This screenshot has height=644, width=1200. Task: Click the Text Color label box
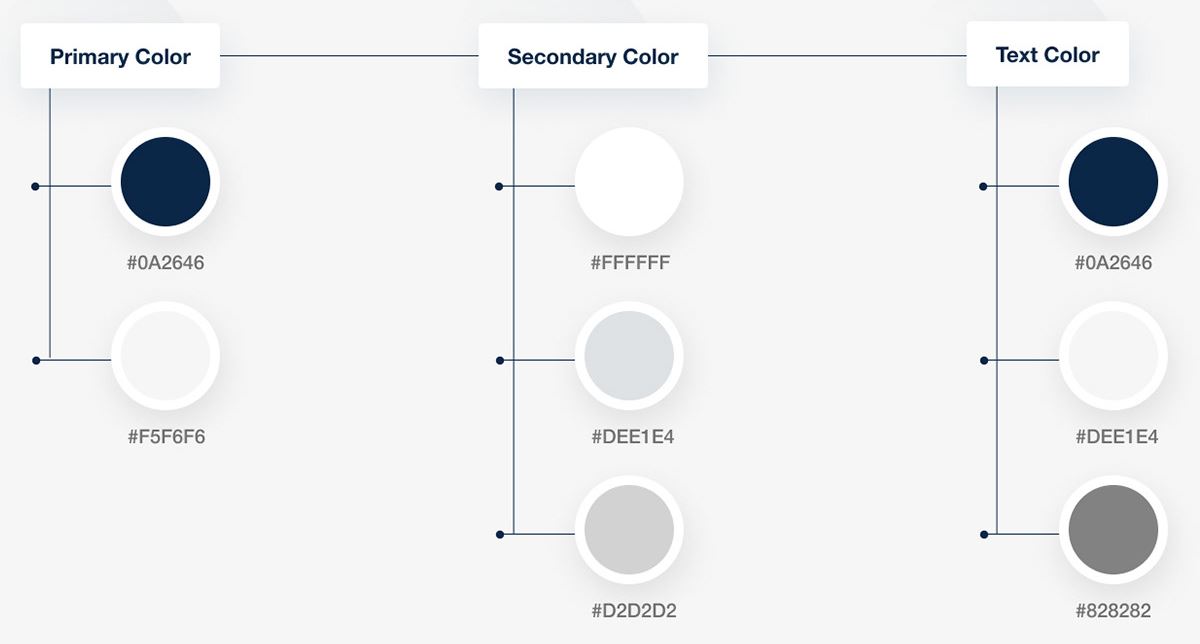[1047, 55]
